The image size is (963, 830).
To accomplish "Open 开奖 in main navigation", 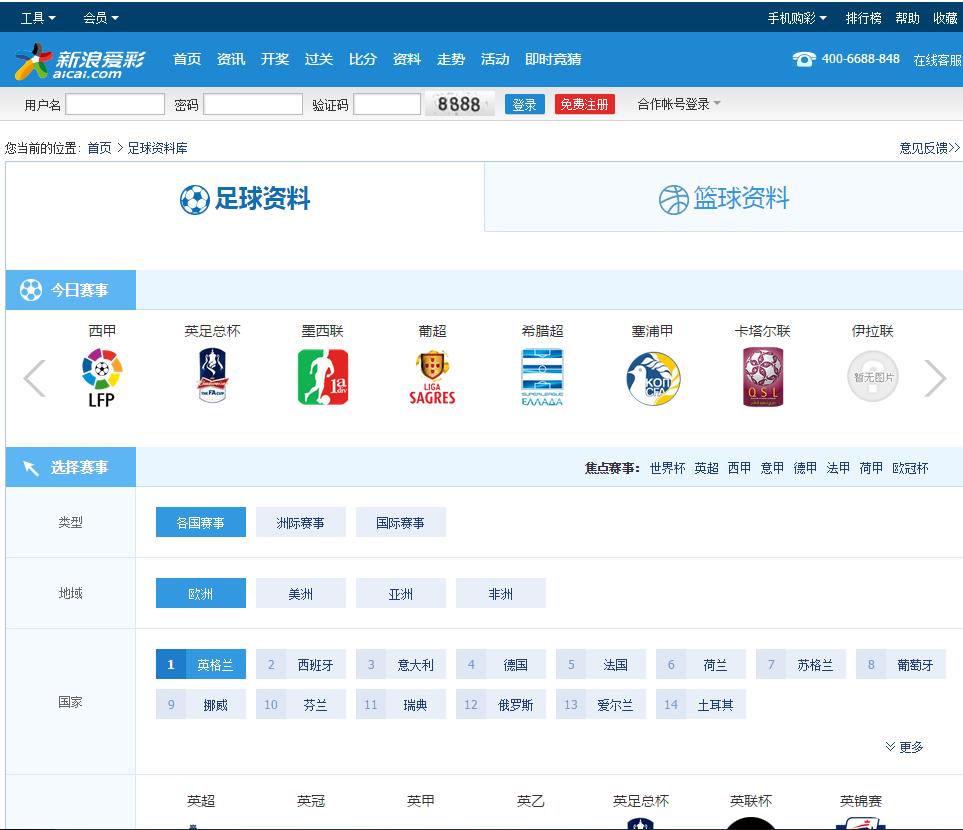I will pyautogui.click(x=275, y=59).
